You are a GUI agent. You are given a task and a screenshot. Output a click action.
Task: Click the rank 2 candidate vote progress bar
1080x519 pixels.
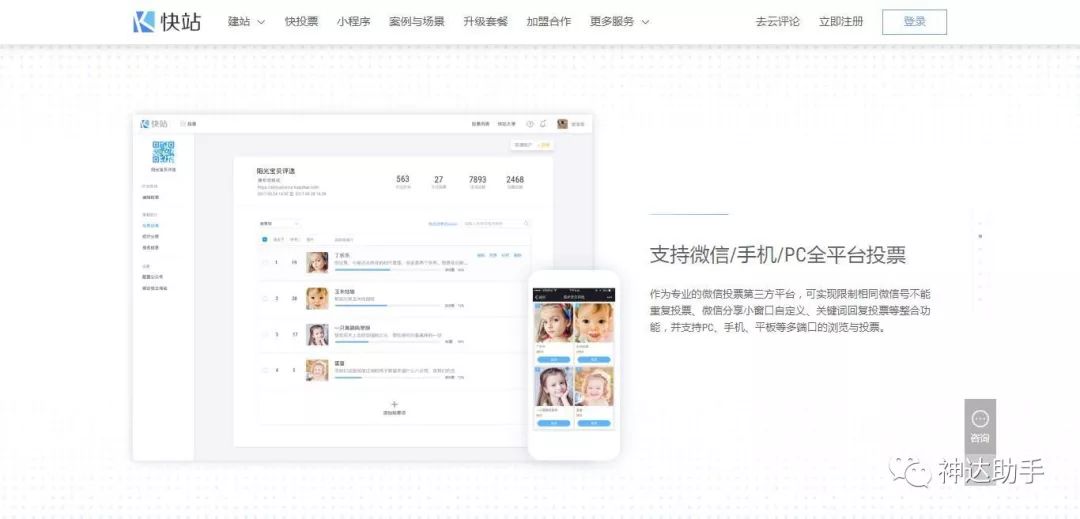point(387,306)
